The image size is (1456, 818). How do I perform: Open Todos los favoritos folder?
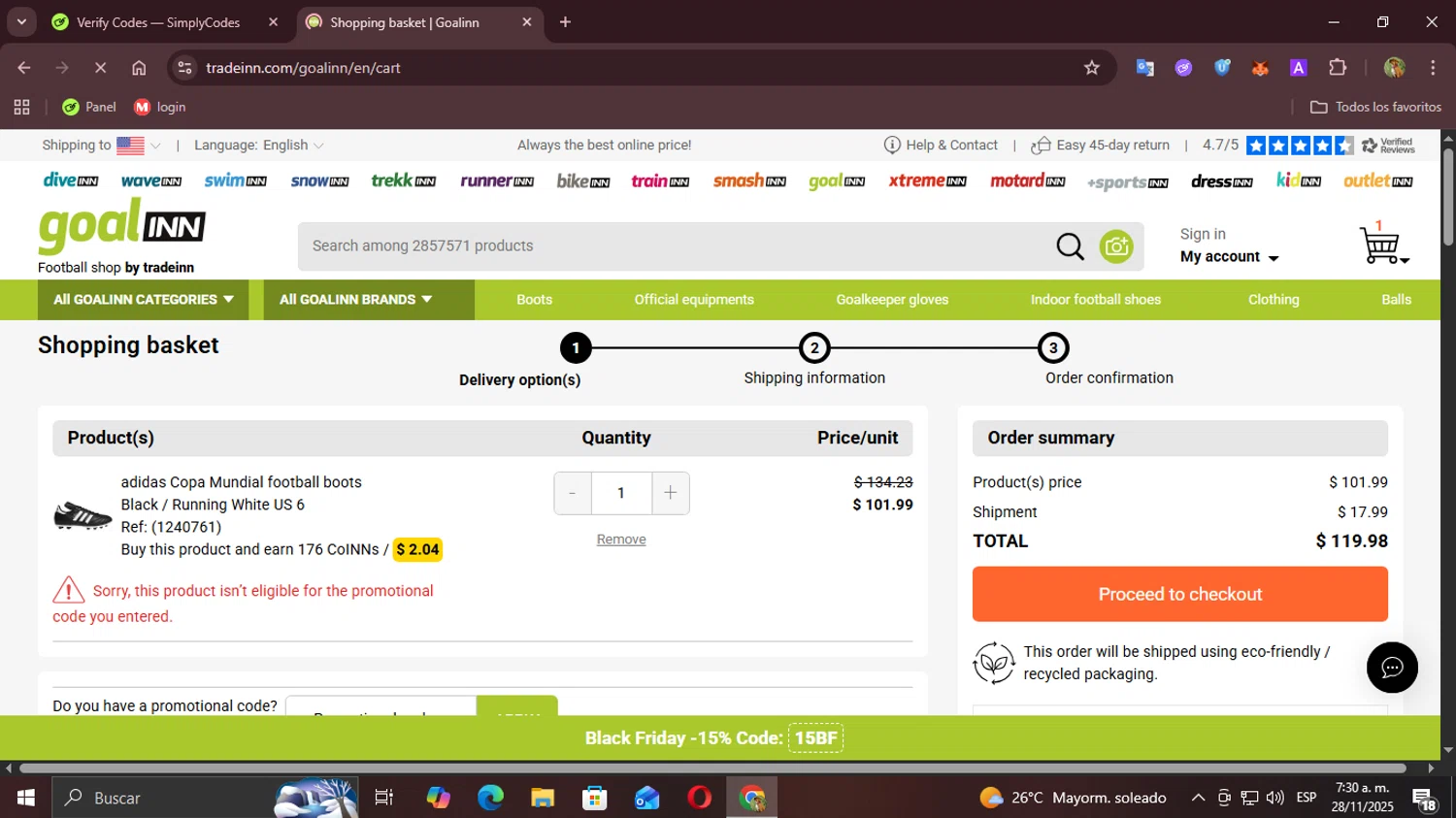coord(1375,107)
